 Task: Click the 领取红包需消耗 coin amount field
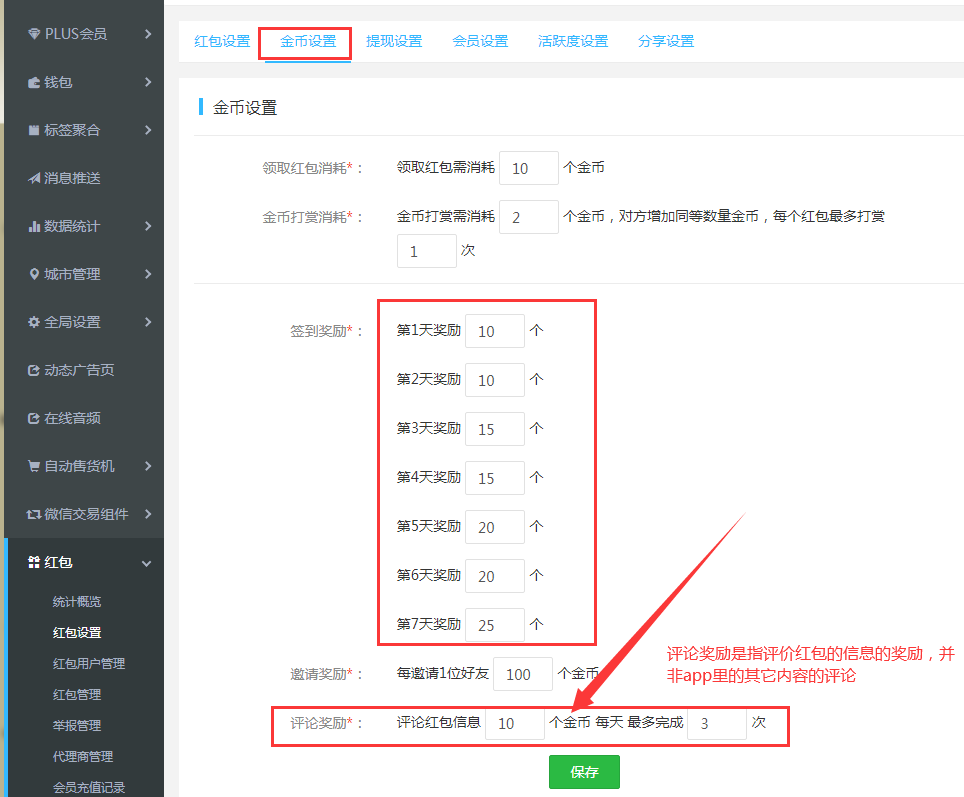(528, 168)
